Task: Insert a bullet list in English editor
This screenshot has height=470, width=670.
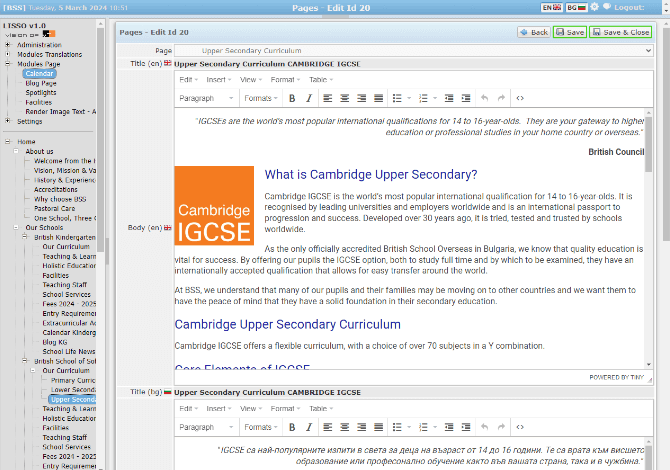Action: point(397,98)
